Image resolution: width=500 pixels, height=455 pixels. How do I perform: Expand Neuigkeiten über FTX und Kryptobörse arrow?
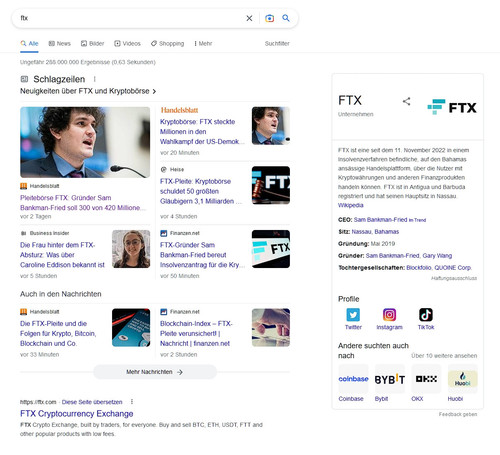pyautogui.click(x=154, y=91)
